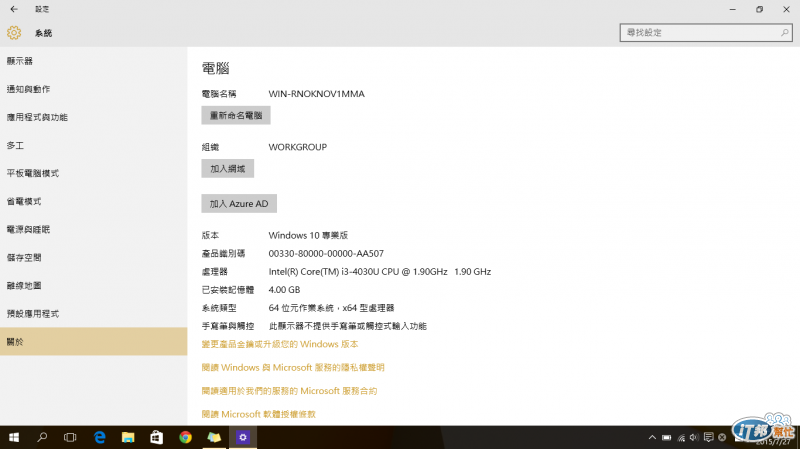Screen dimensions: 800x449
Task: Open 預設應用程式 settings
Action: [93, 314]
